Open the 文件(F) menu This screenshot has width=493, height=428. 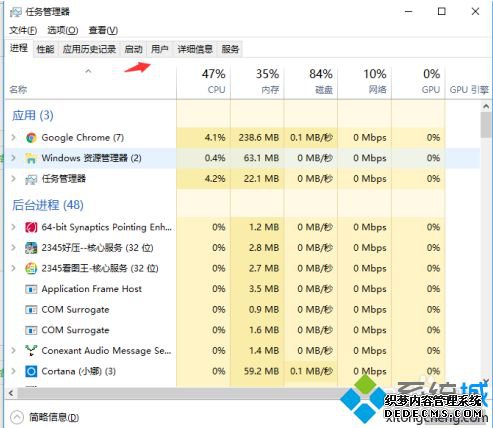23,30
